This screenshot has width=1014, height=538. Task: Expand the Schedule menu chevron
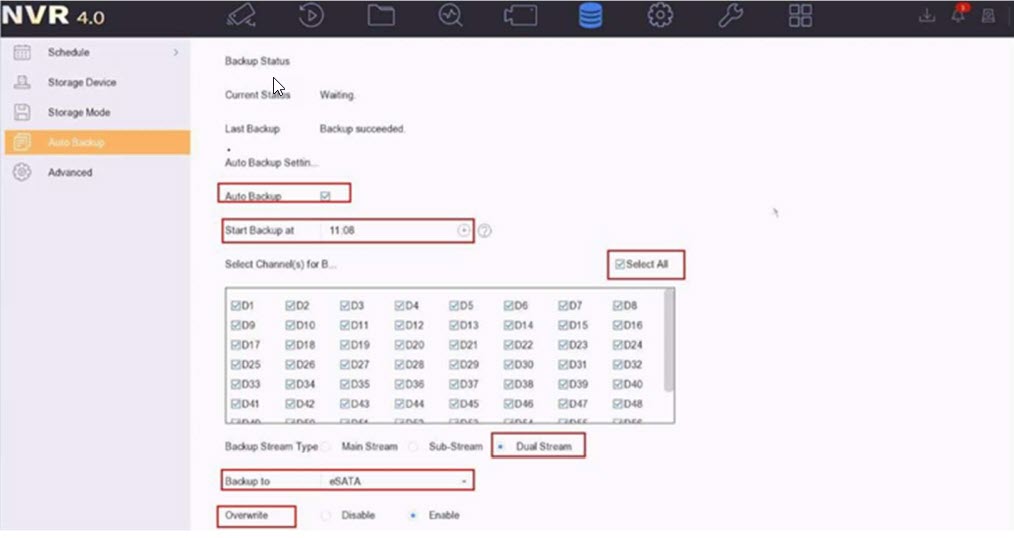(176, 52)
